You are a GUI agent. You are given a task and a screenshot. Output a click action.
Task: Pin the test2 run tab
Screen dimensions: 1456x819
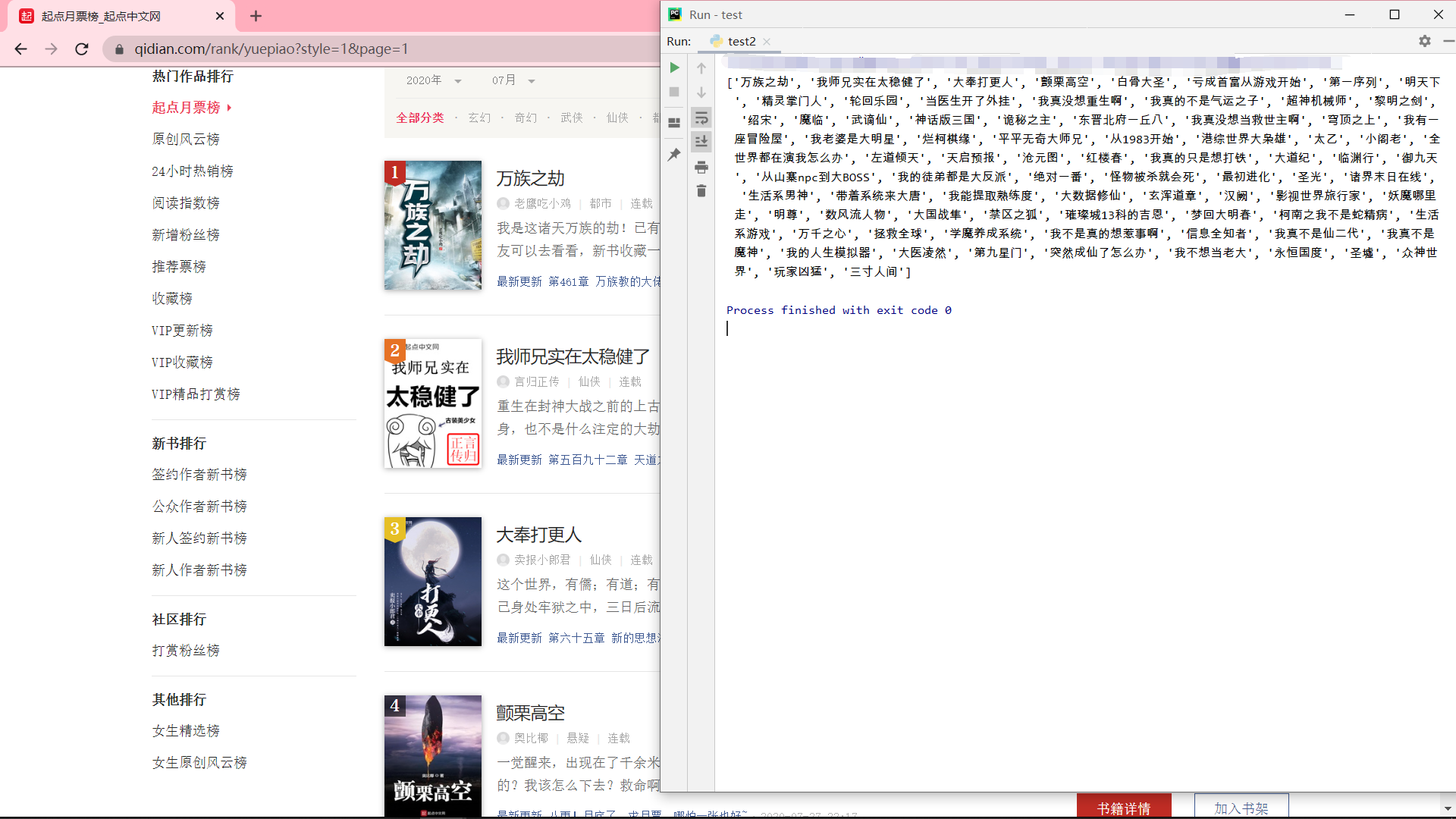pyautogui.click(x=675, y=155)
